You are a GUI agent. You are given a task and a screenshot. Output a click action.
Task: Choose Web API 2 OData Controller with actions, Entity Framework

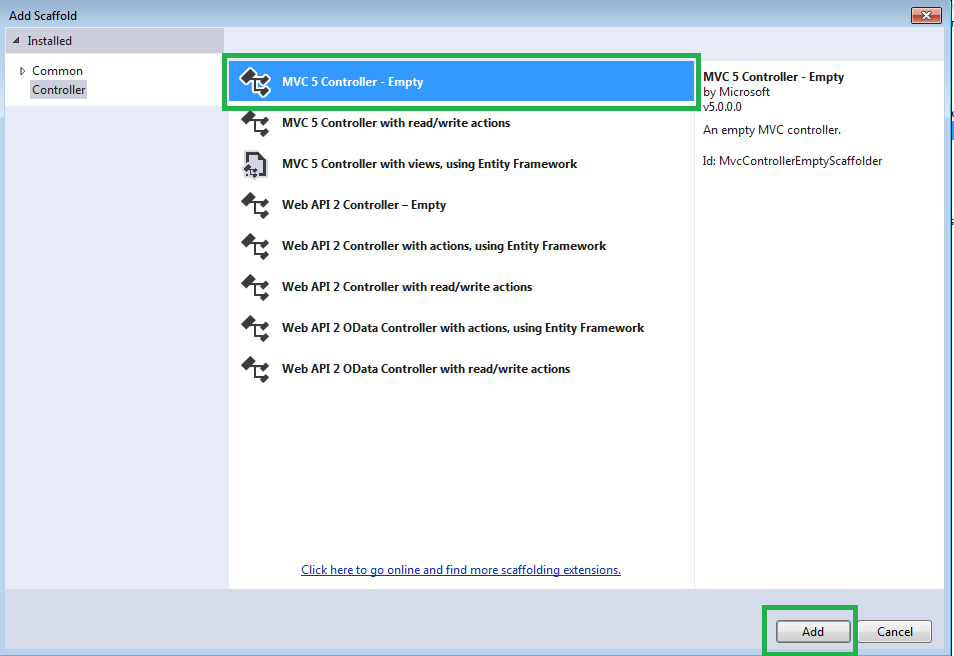click(x=463, y=328)
